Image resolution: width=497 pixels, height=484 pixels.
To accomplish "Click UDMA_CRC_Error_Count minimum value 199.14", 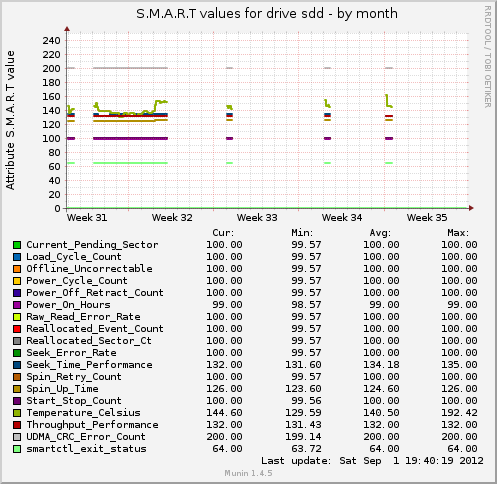I will coord(303,437).
